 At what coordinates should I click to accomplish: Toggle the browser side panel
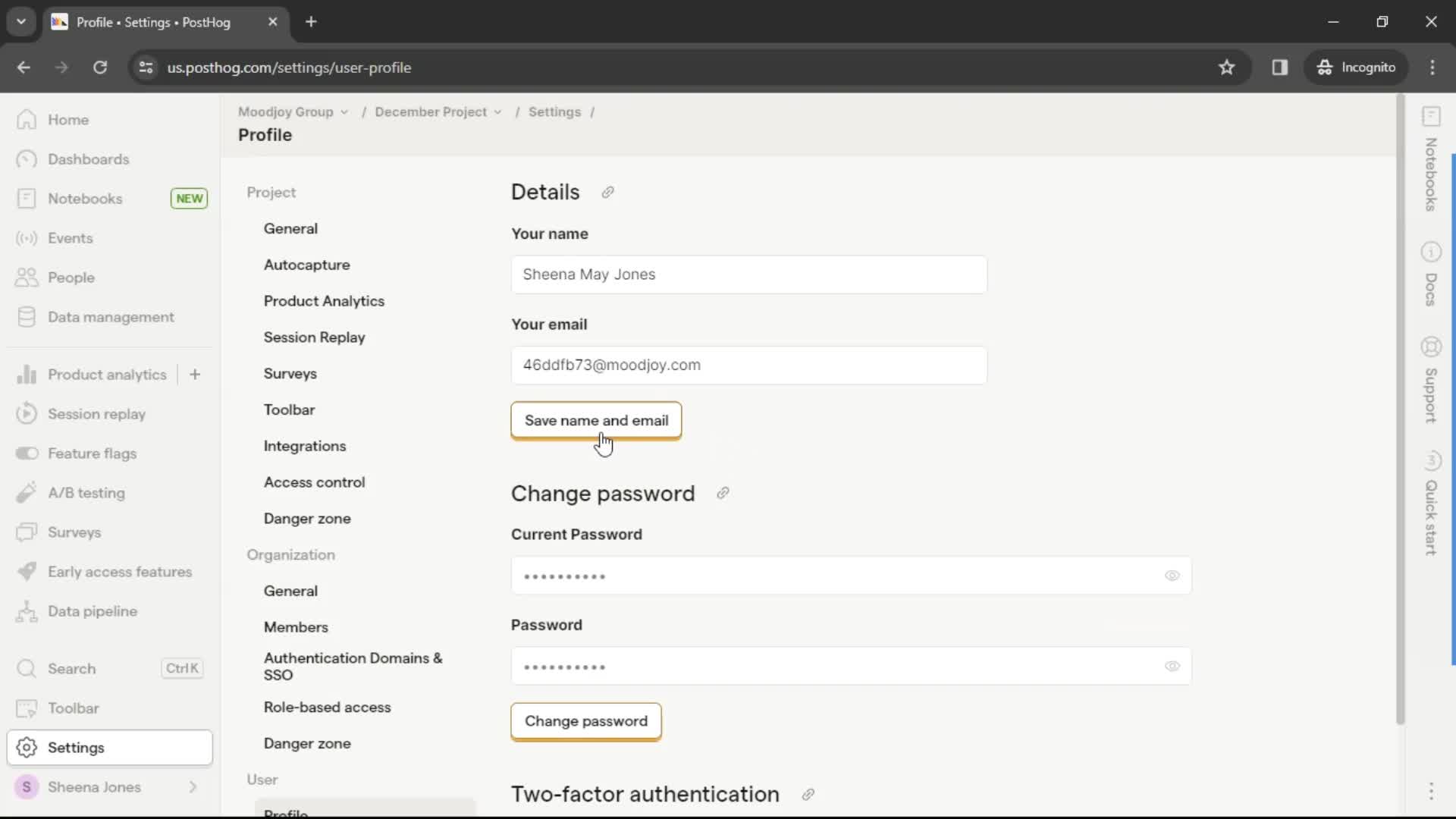1280,67
